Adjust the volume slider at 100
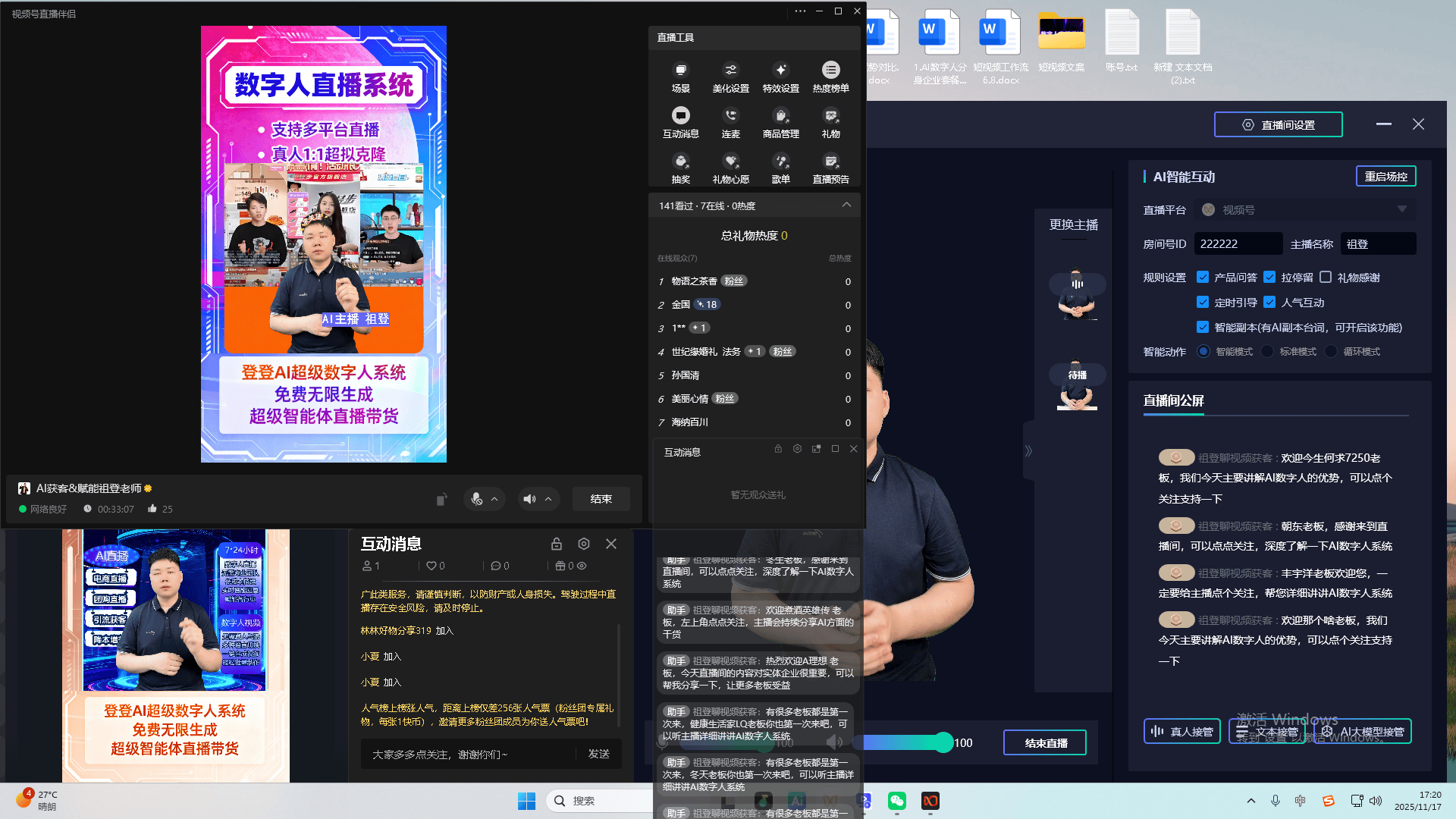 coord(943,743)
